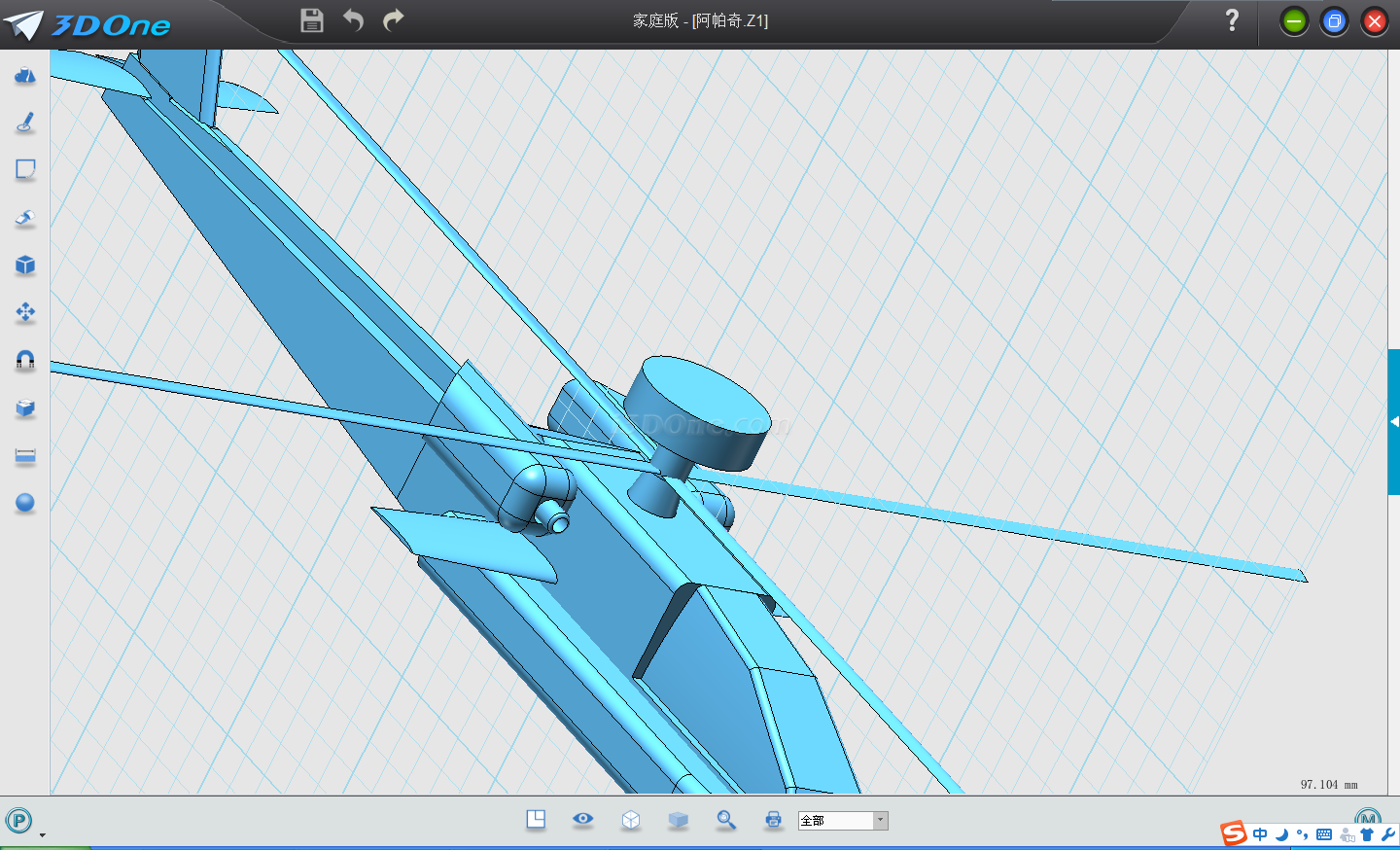The height and width of the screenshot is (850, 1400).
Task: Toggle the eye show/hide visibility icon
Action: (x=583, y=820)
